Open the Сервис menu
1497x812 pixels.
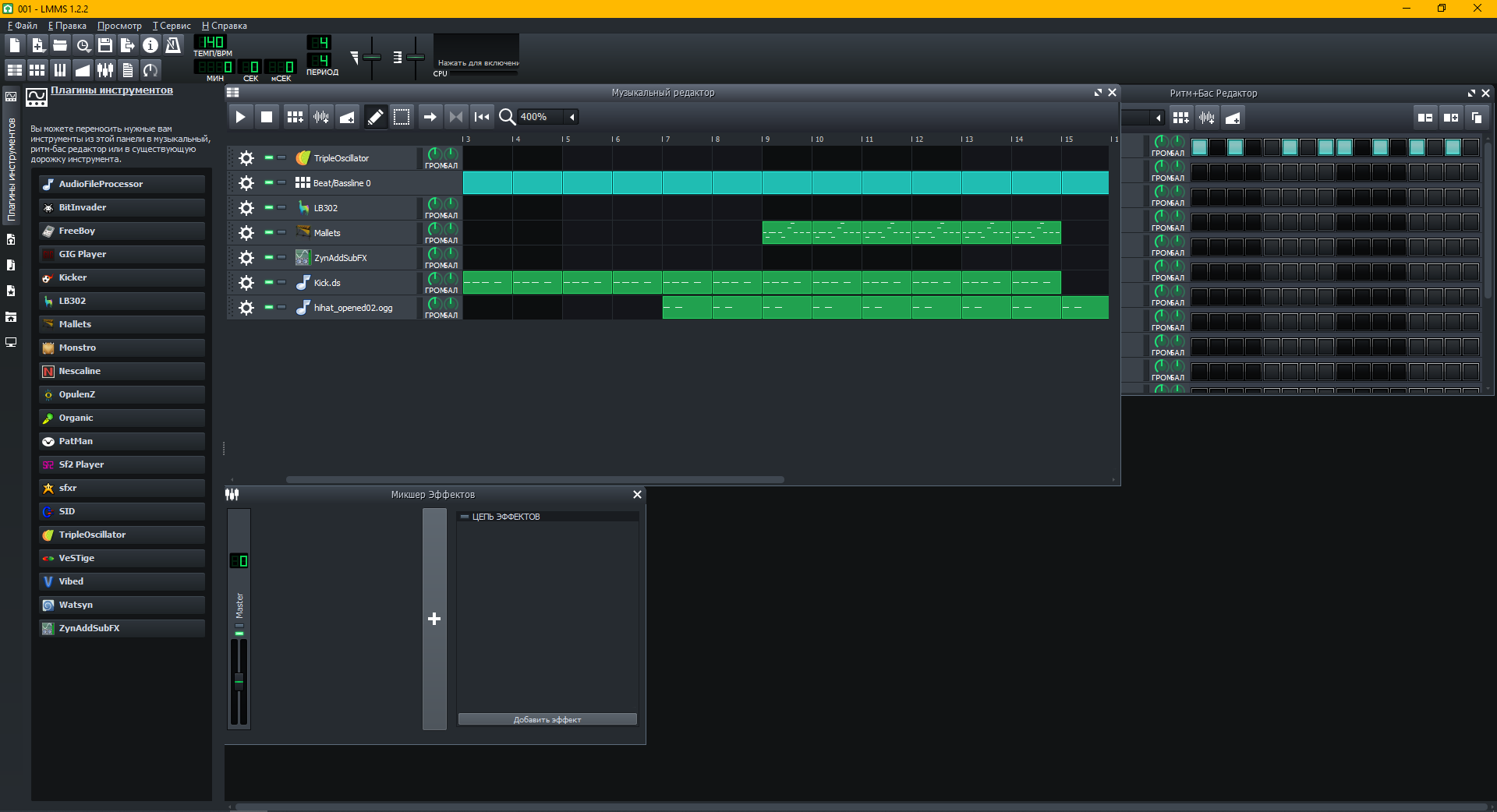(x=172, y=26)
